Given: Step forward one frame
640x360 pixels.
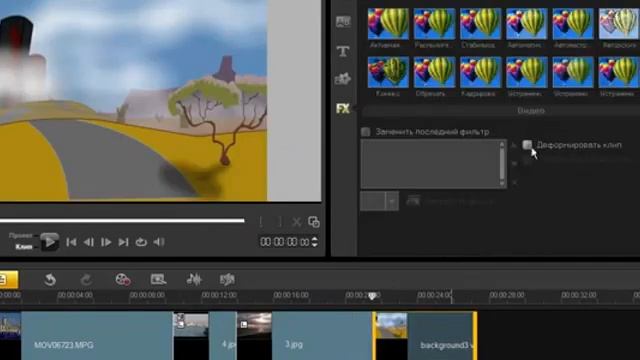Looking at the screenshot, I should click(x=106, y=242).
